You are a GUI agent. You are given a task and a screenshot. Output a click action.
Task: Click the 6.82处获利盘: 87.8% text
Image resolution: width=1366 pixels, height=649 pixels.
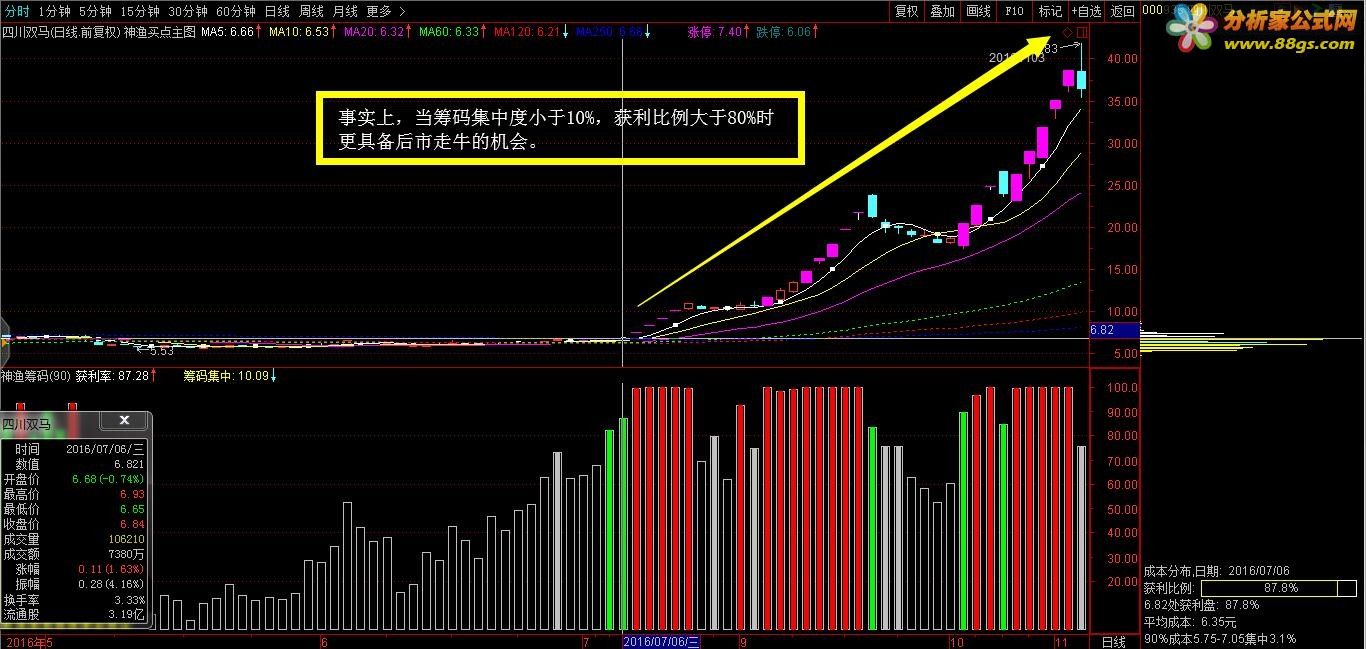coord(1201,604)
